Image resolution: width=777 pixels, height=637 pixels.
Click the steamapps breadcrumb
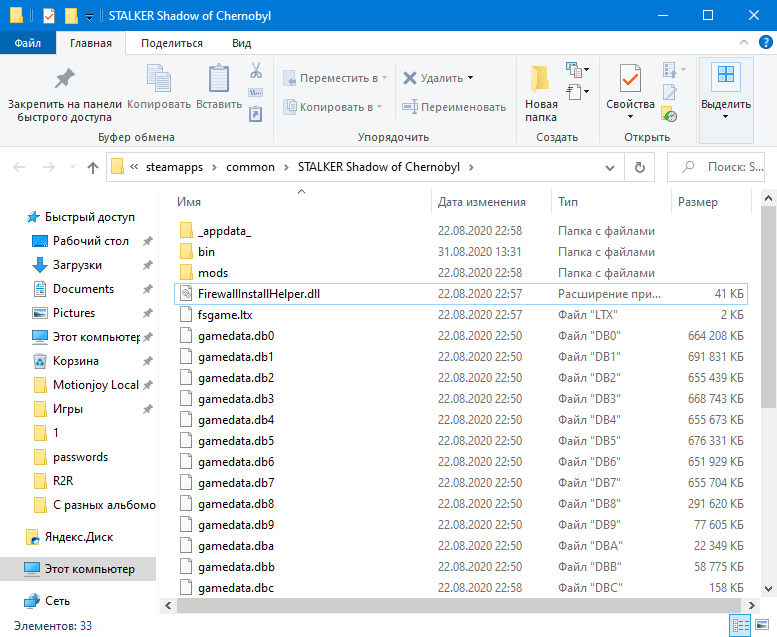coord(174,167)
